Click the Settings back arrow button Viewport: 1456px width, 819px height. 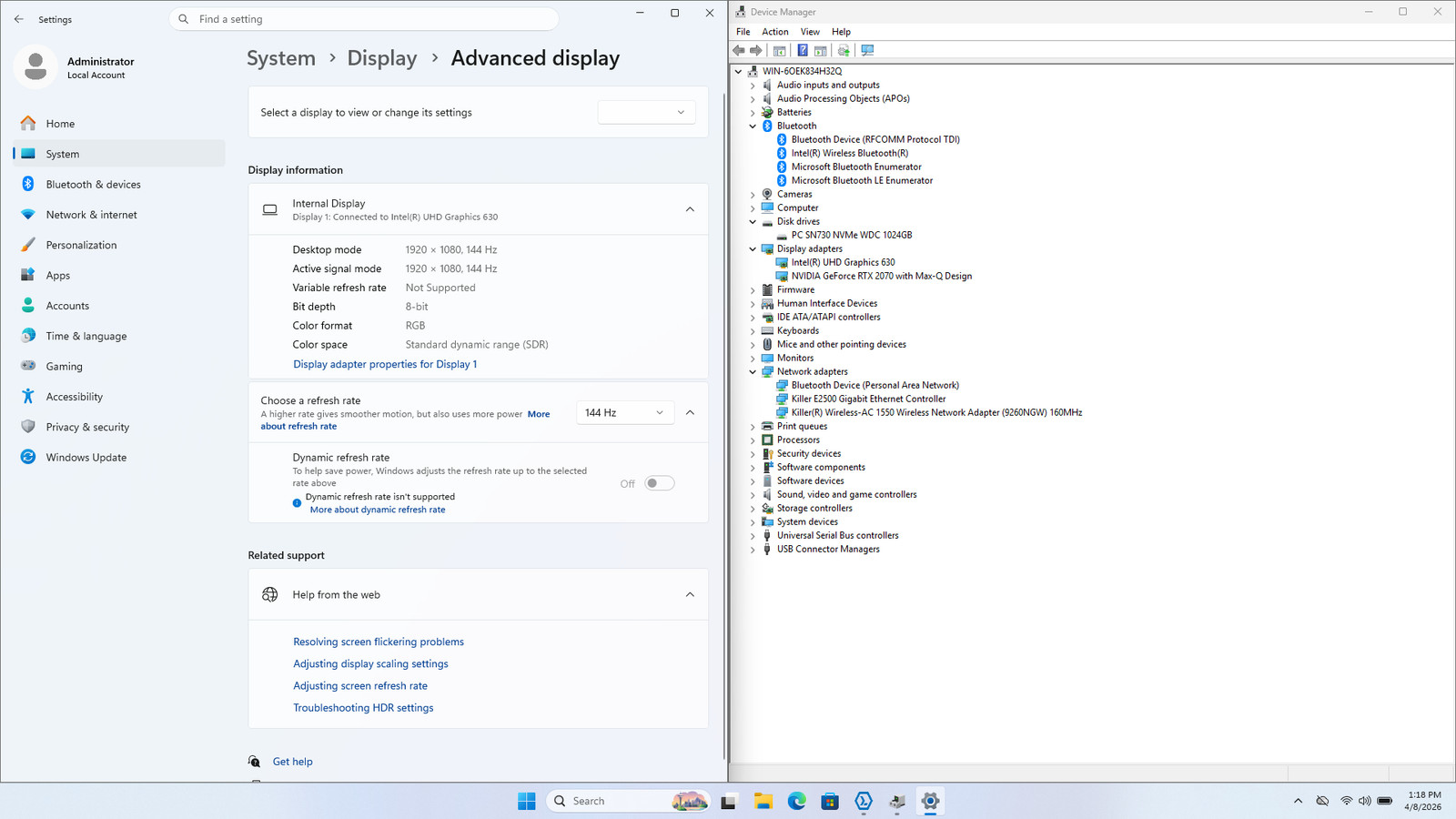click(19, 19)
